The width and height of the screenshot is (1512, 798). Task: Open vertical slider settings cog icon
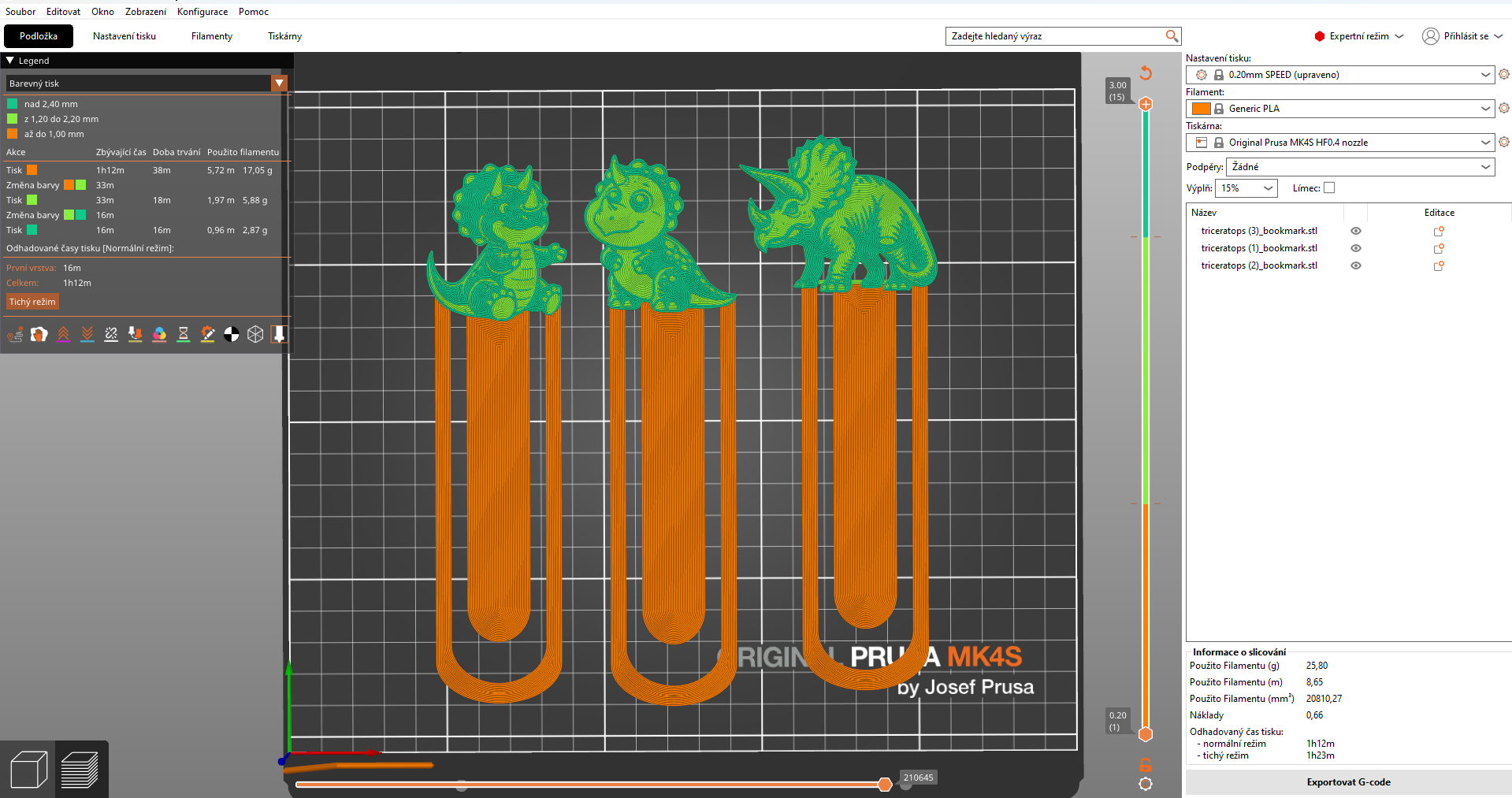pos(1146,784)
